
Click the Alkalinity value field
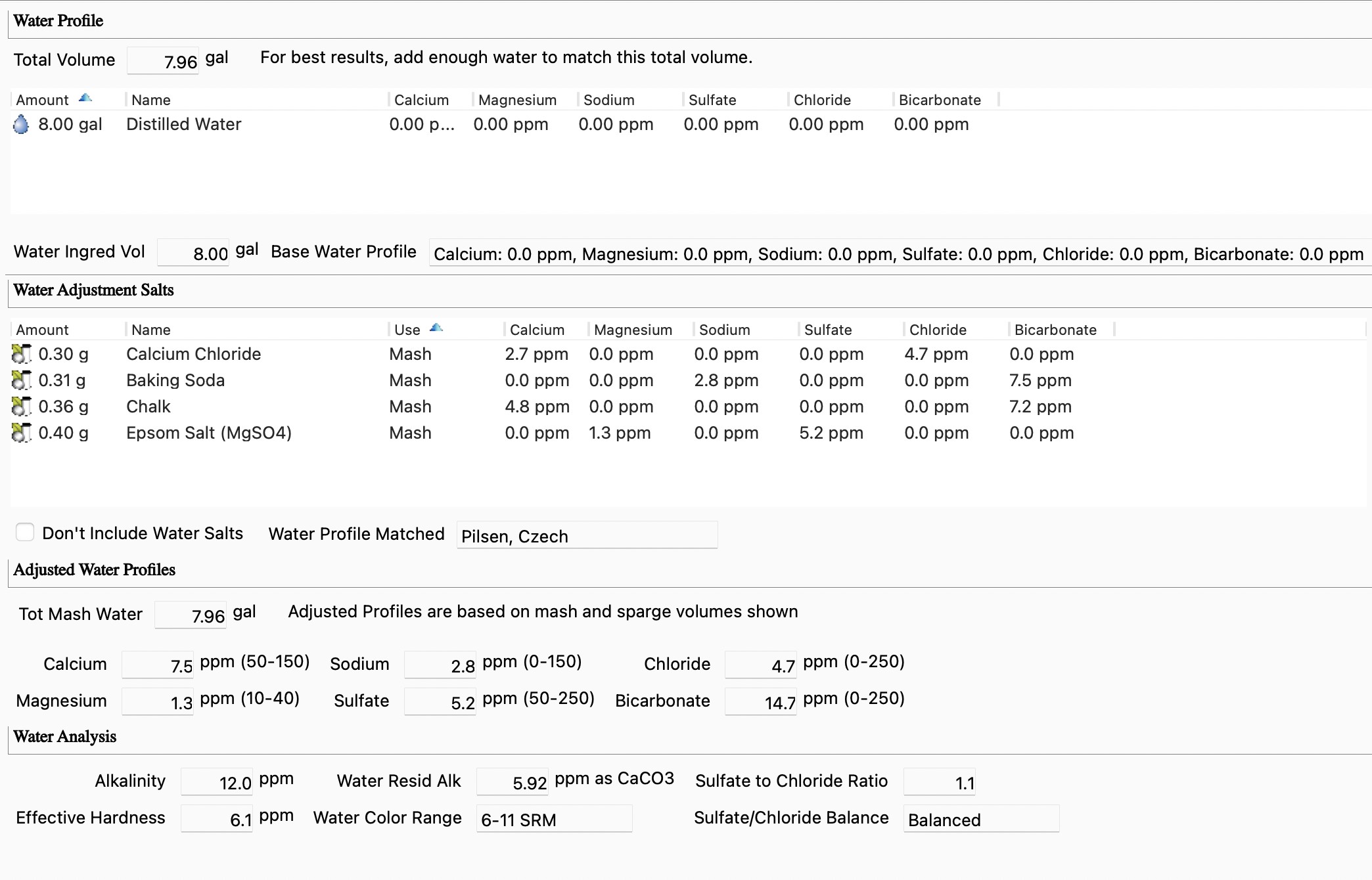coord(217,782)
